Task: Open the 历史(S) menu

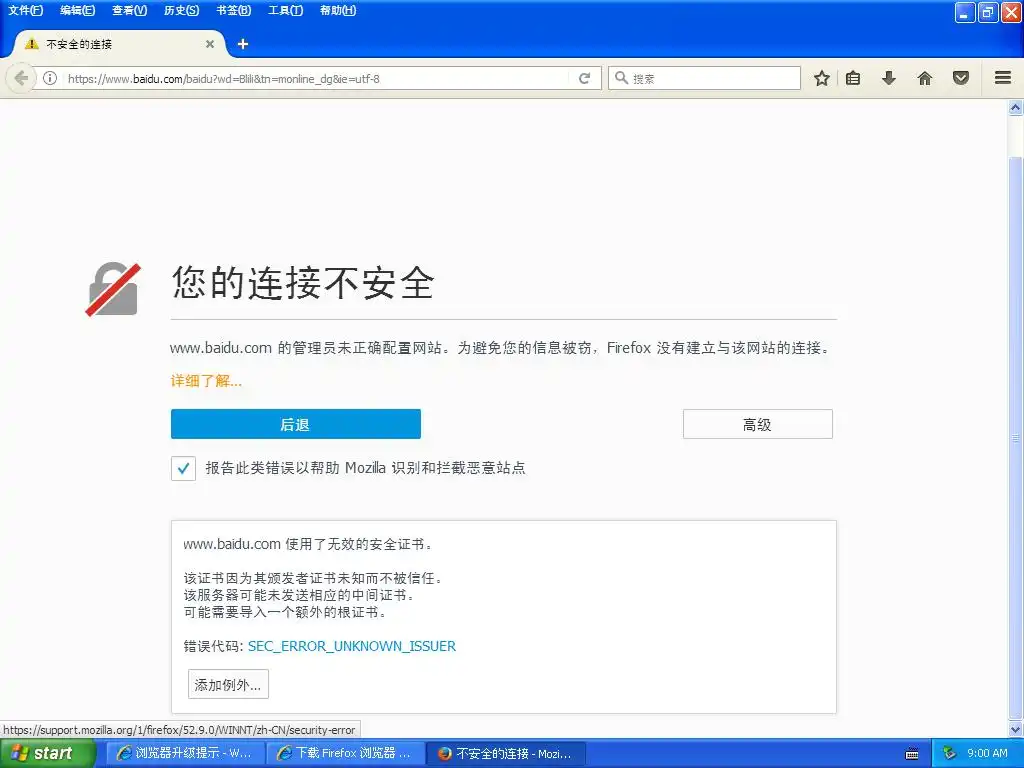Action: (181, 10)
